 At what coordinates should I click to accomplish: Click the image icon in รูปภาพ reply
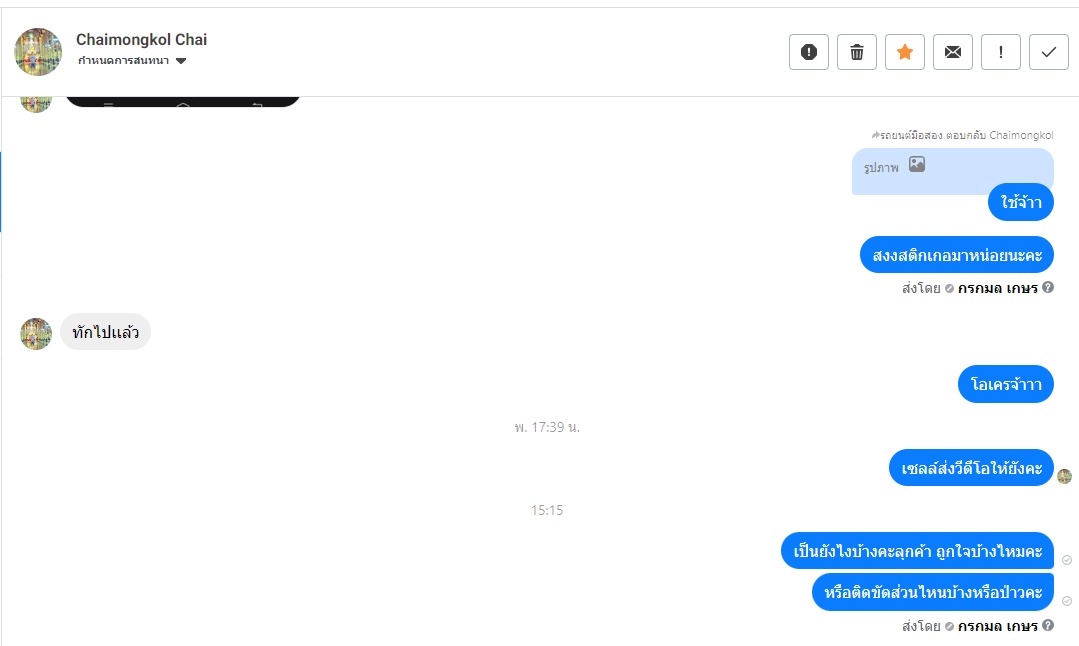click(x=917, y=164)
